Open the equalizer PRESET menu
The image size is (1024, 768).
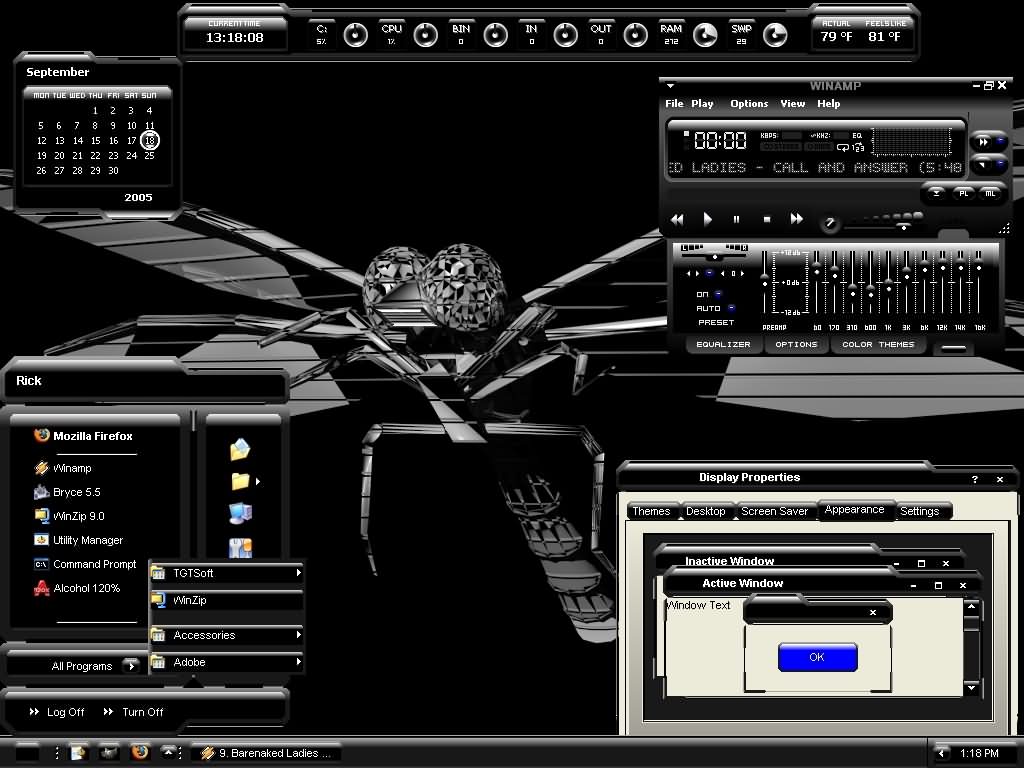pos(716,323)
